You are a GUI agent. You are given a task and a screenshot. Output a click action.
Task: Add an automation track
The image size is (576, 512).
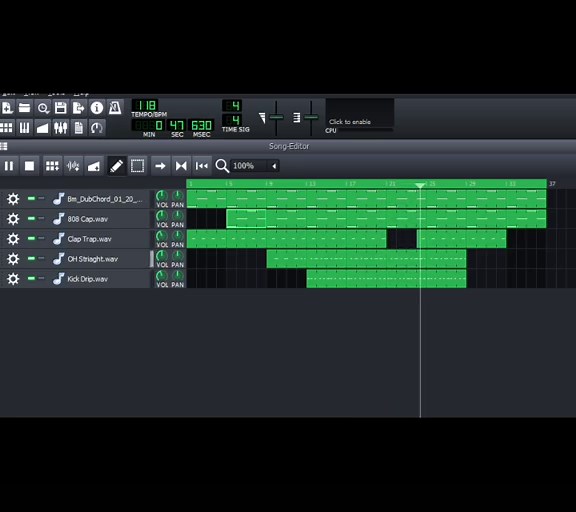(94, 166)
